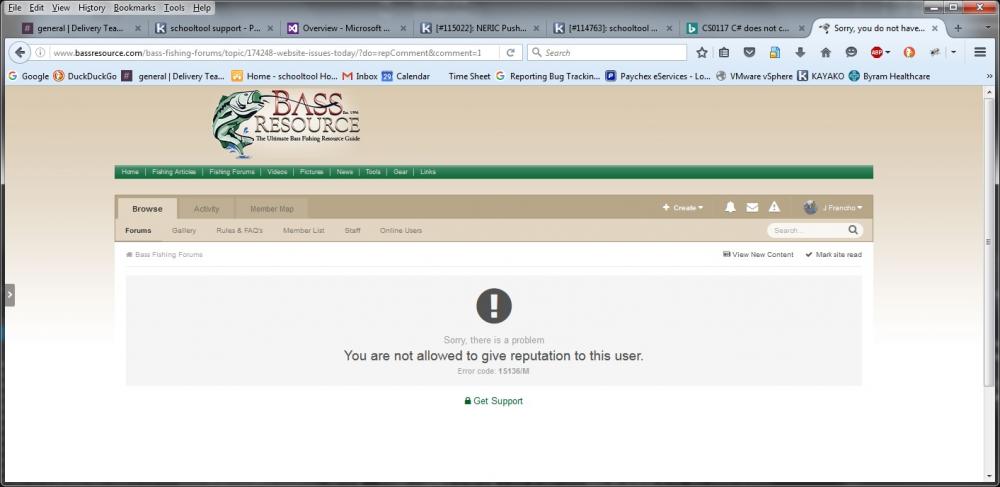Open forum notifications bell icon
The height and width of the screenshot is (487, 1000).
click(730, 207)
